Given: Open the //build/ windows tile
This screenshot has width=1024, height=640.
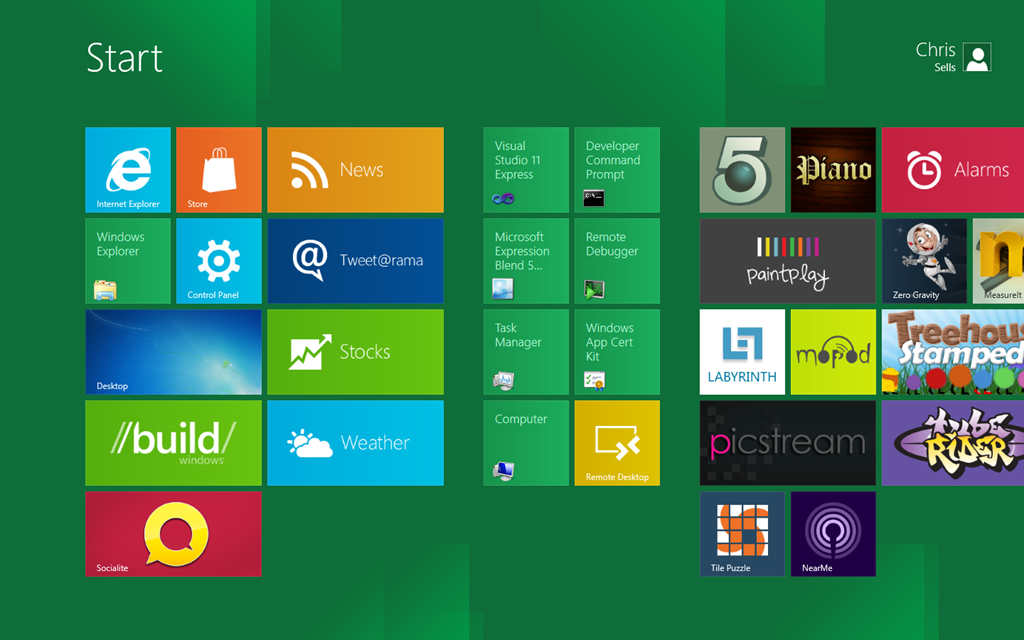Looking at the screenshot, I should click(173, 443).
